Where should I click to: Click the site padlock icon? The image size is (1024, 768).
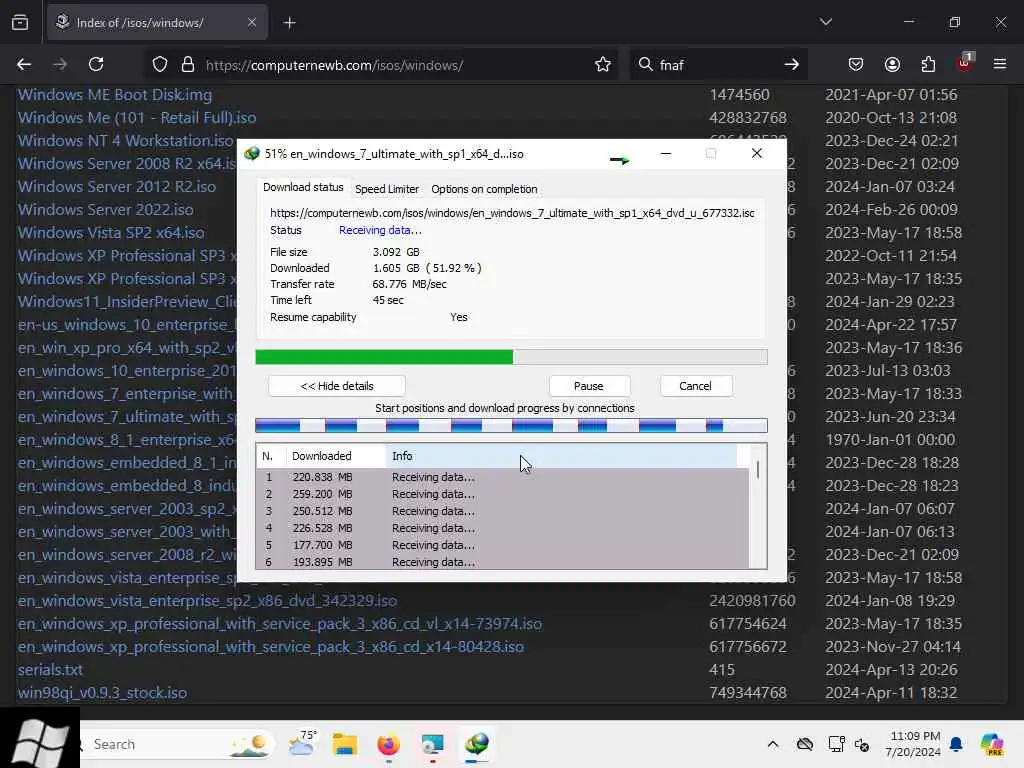(188, 65)
